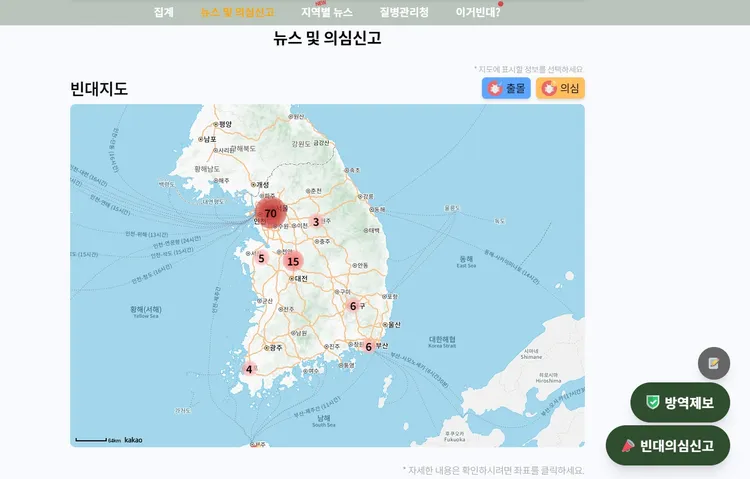
Task: Select the 6 cluster marker near Daegu
Action: tap(353, 306)
